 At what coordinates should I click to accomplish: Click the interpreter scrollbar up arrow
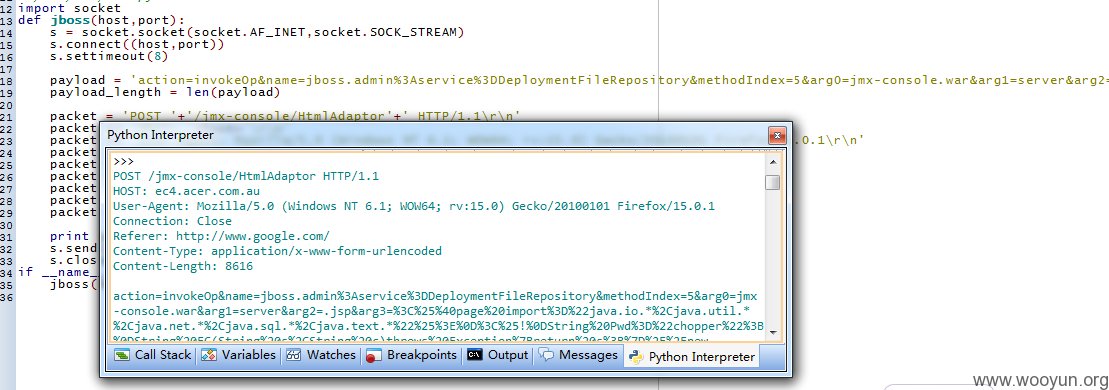pos(772,162)
